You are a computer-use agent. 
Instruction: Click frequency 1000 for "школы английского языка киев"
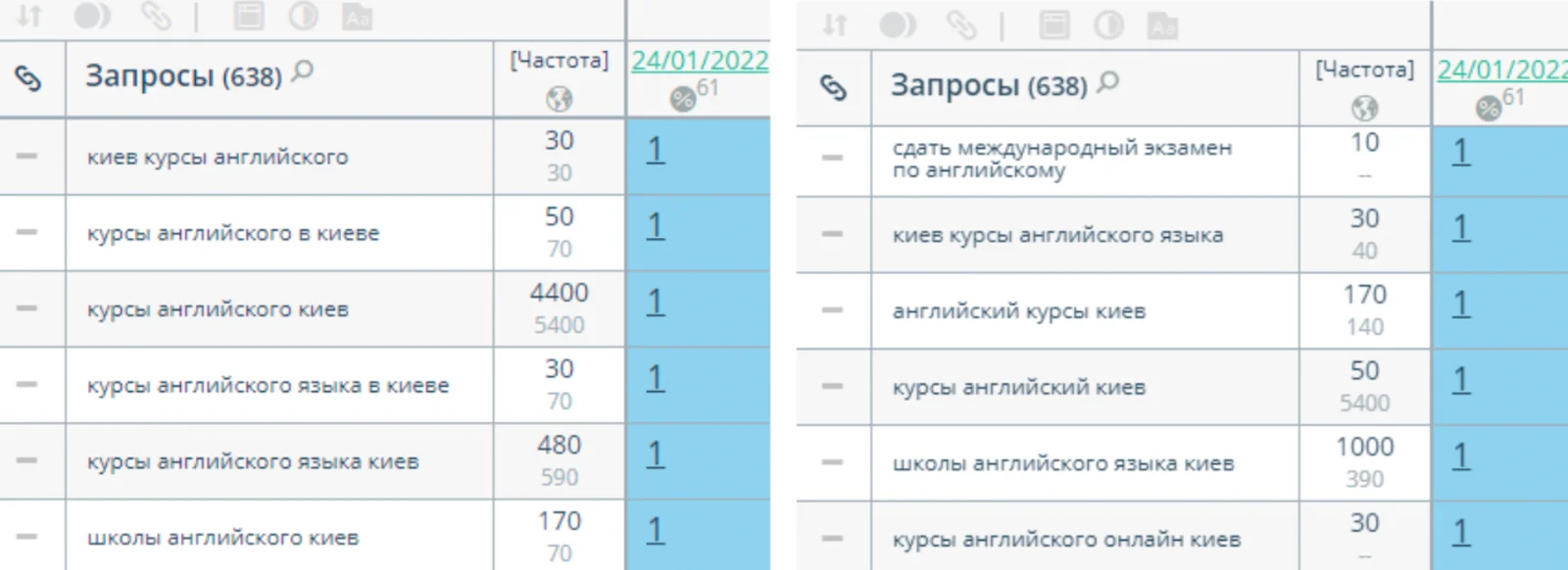(1365, 447)
